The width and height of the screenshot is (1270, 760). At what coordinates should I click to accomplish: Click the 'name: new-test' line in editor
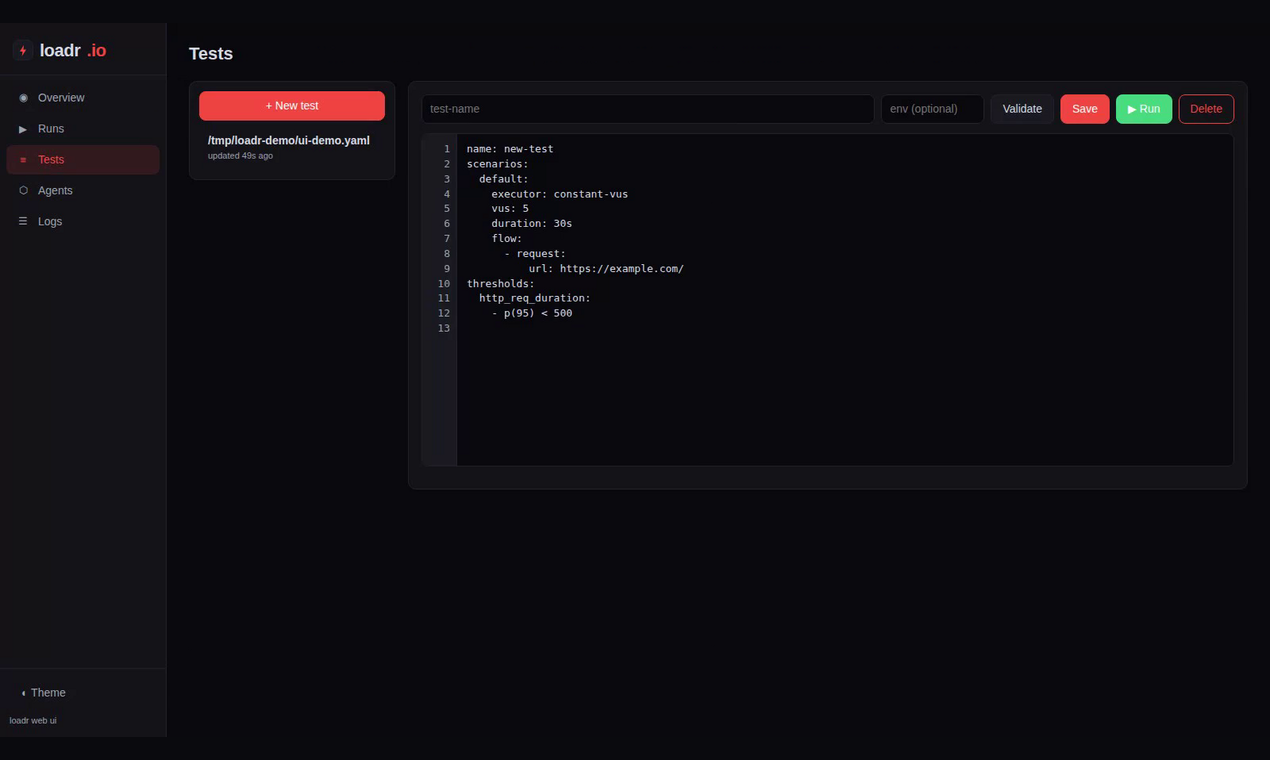tap(510, 149)
